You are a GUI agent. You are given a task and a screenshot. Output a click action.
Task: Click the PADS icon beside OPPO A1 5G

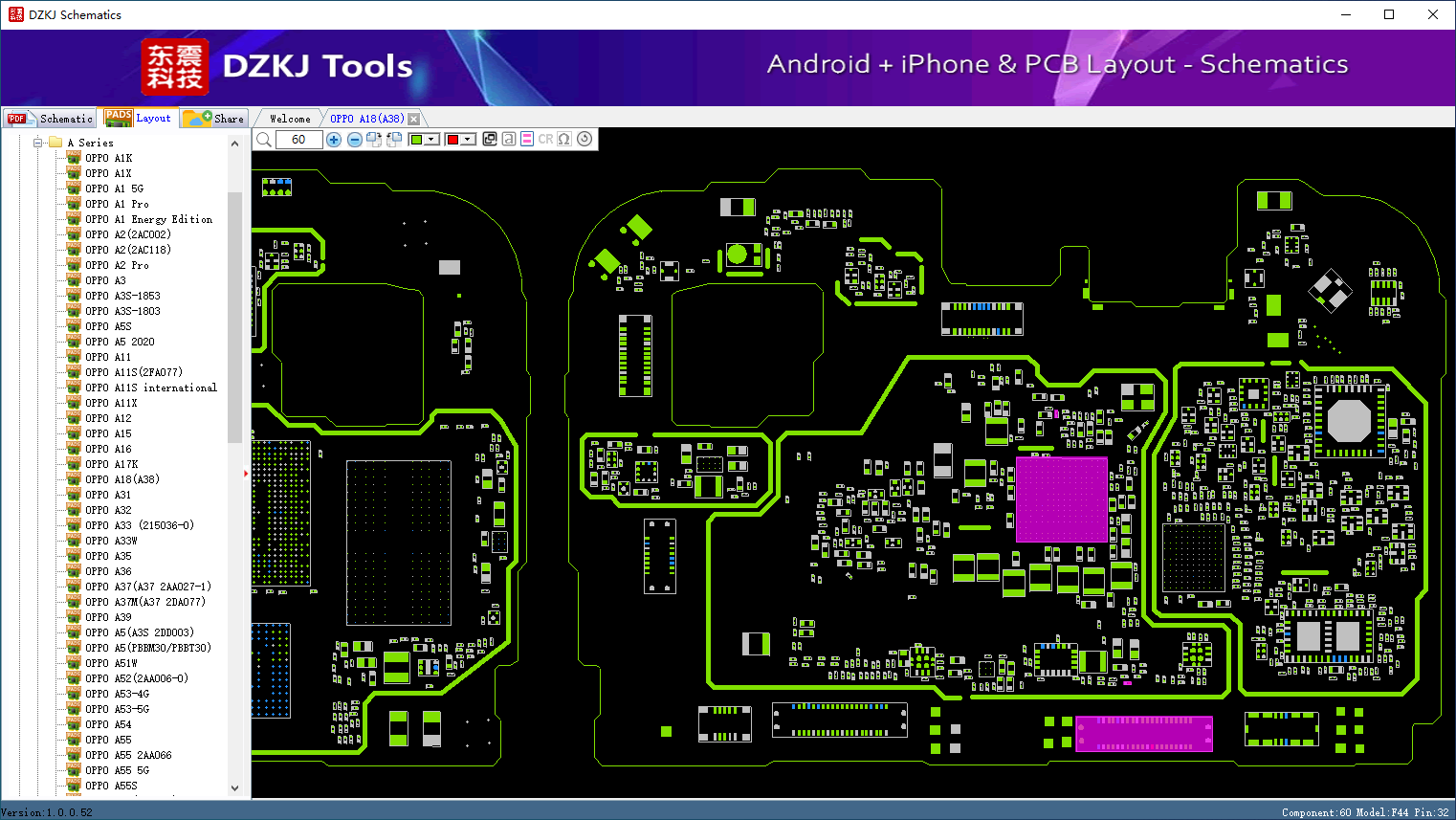tap(74, 188)
